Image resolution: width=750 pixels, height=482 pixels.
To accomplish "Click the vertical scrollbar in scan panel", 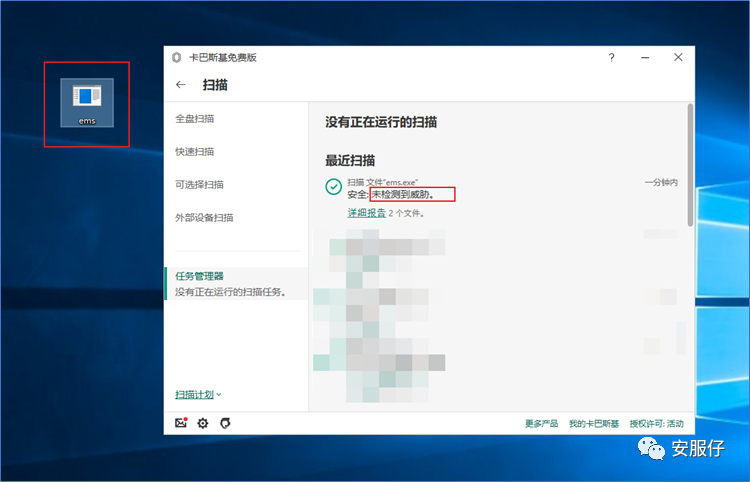I will [x=690, y=165].
